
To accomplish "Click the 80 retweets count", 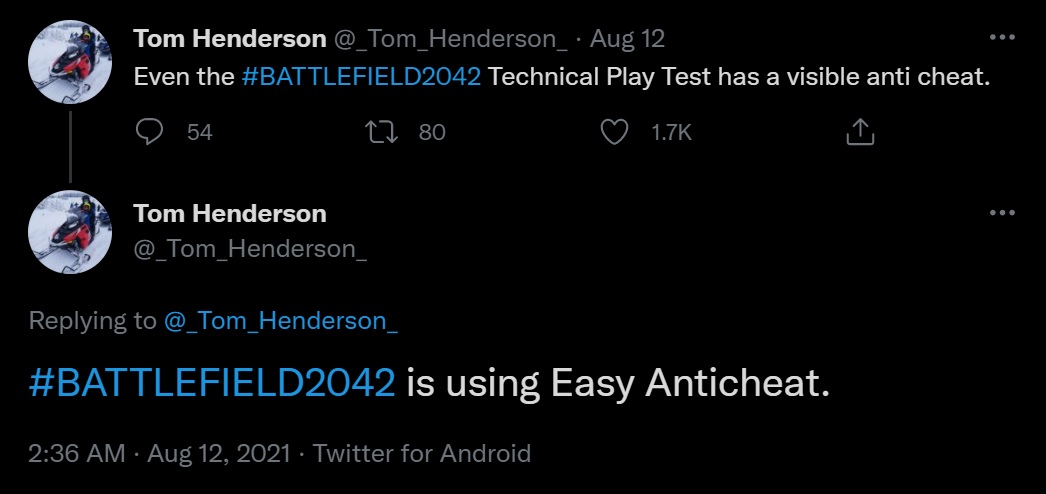I will click(x=432, y=132).
